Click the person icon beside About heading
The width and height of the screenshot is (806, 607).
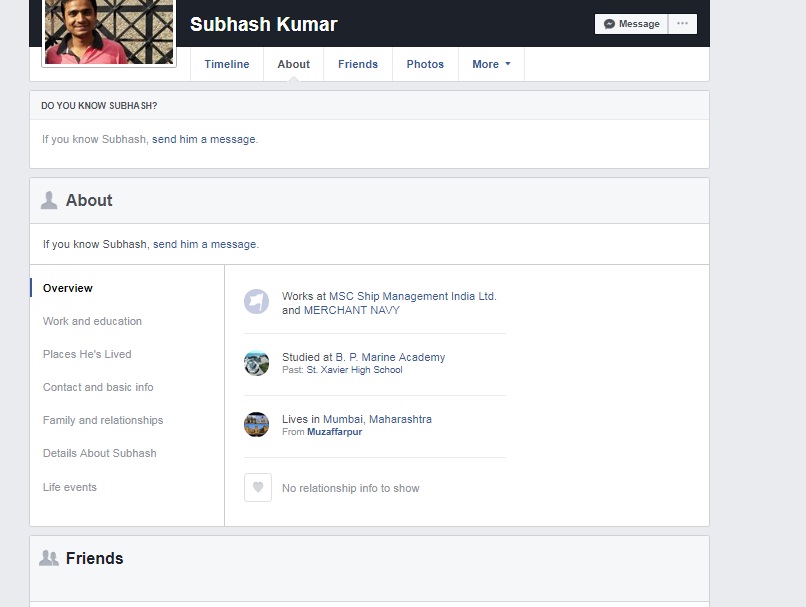tap(49, 200)
